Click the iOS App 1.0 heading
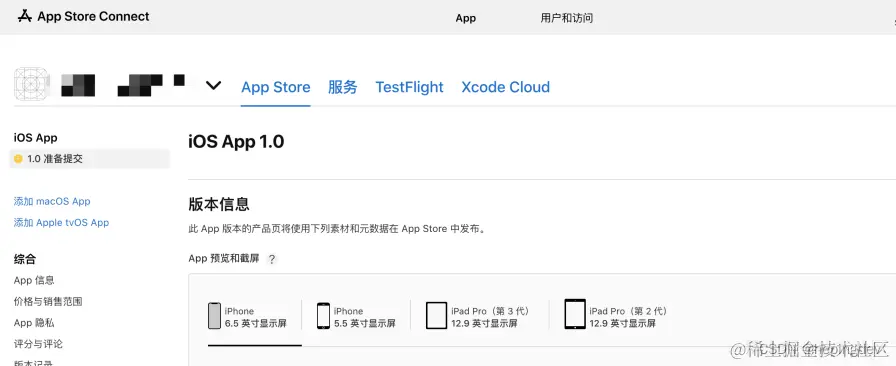896x366 pixels. [x=236, y=141]
